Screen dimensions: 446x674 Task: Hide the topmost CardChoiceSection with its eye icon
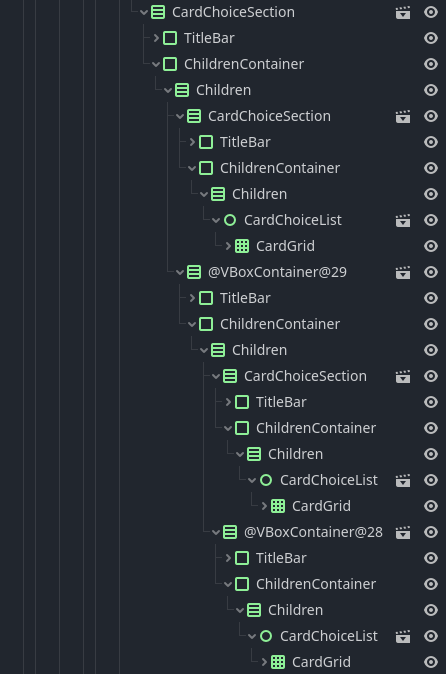[x=431, y=12]
